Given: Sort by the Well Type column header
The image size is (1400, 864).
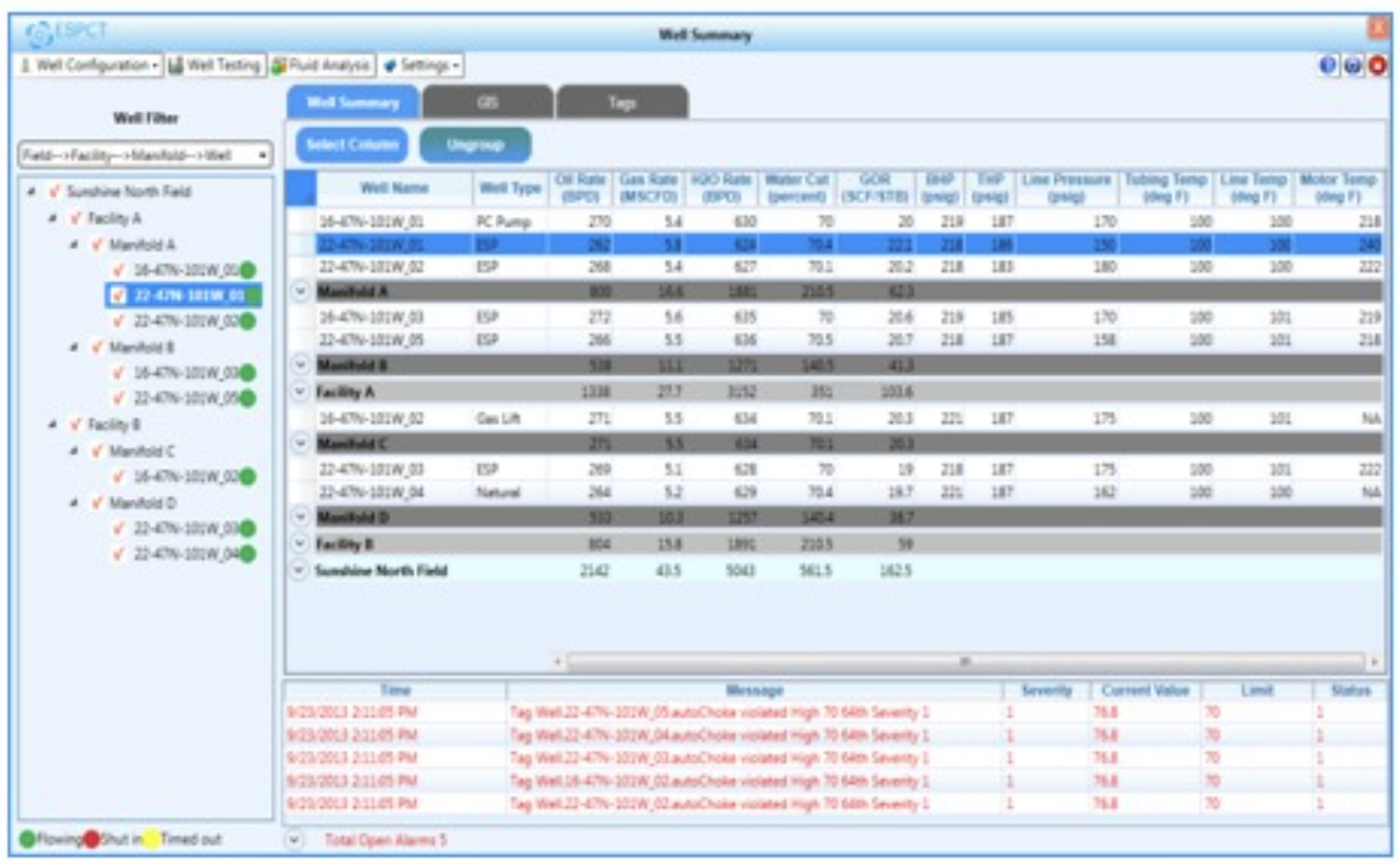Looking at the screenshot, I should [x=510, y=188].
